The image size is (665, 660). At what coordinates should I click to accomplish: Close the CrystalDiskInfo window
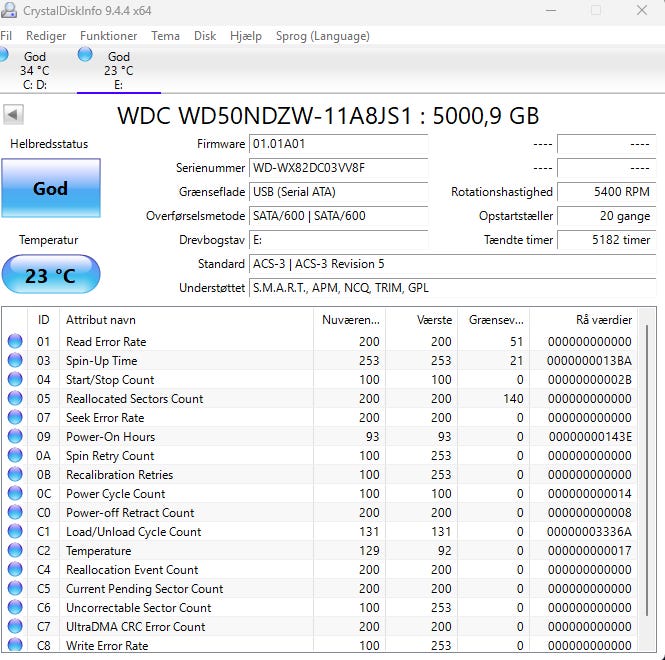(642, 10)
